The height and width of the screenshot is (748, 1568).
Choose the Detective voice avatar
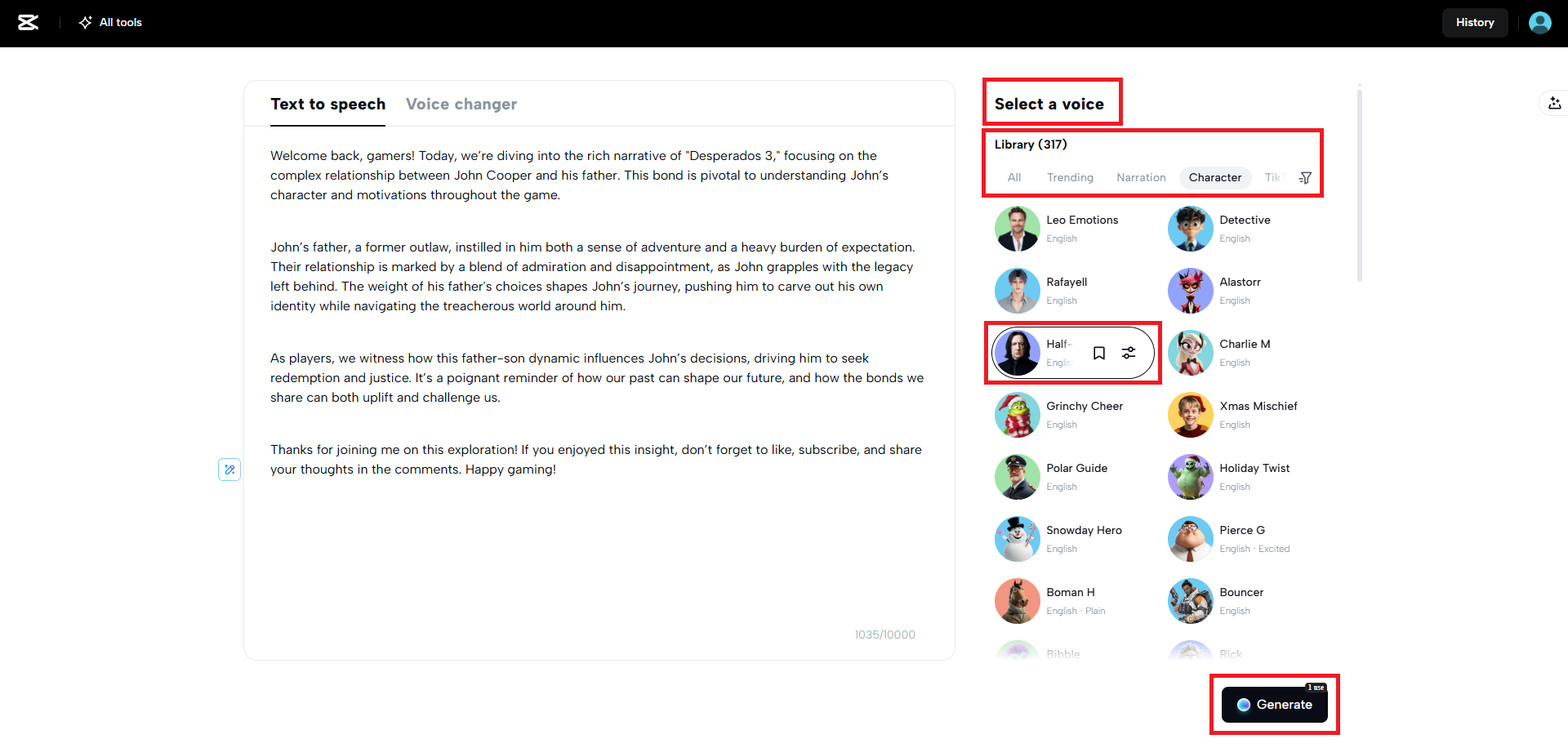pos(1191,229)
